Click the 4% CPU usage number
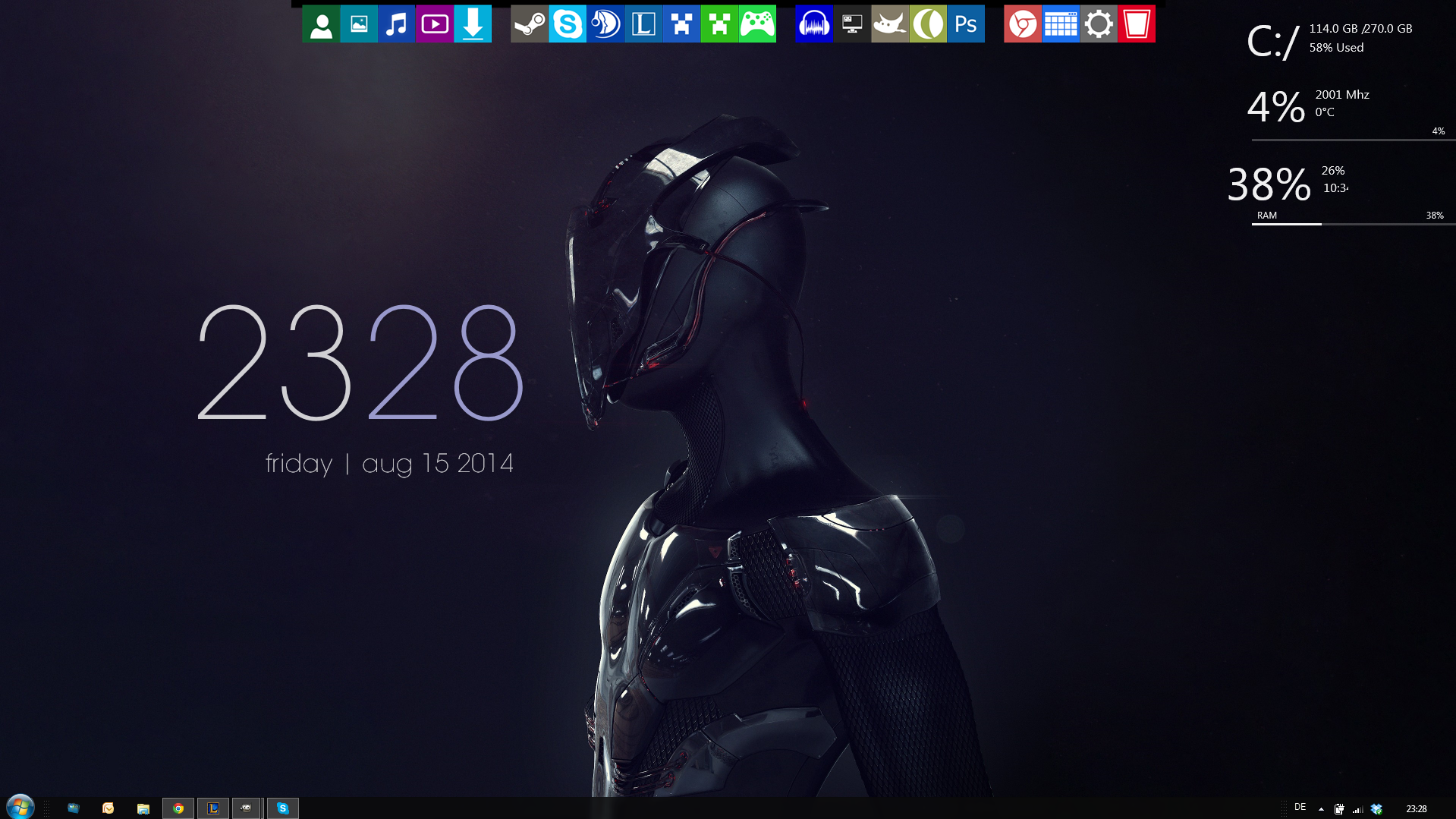The height and width of the screenshot is (819, 1456). coord(1276,107)
